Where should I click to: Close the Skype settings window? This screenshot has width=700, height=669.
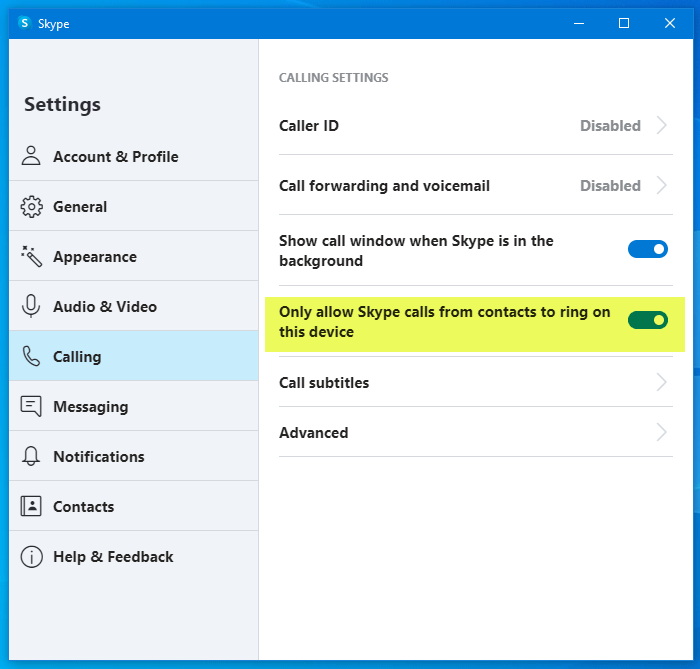670,23
